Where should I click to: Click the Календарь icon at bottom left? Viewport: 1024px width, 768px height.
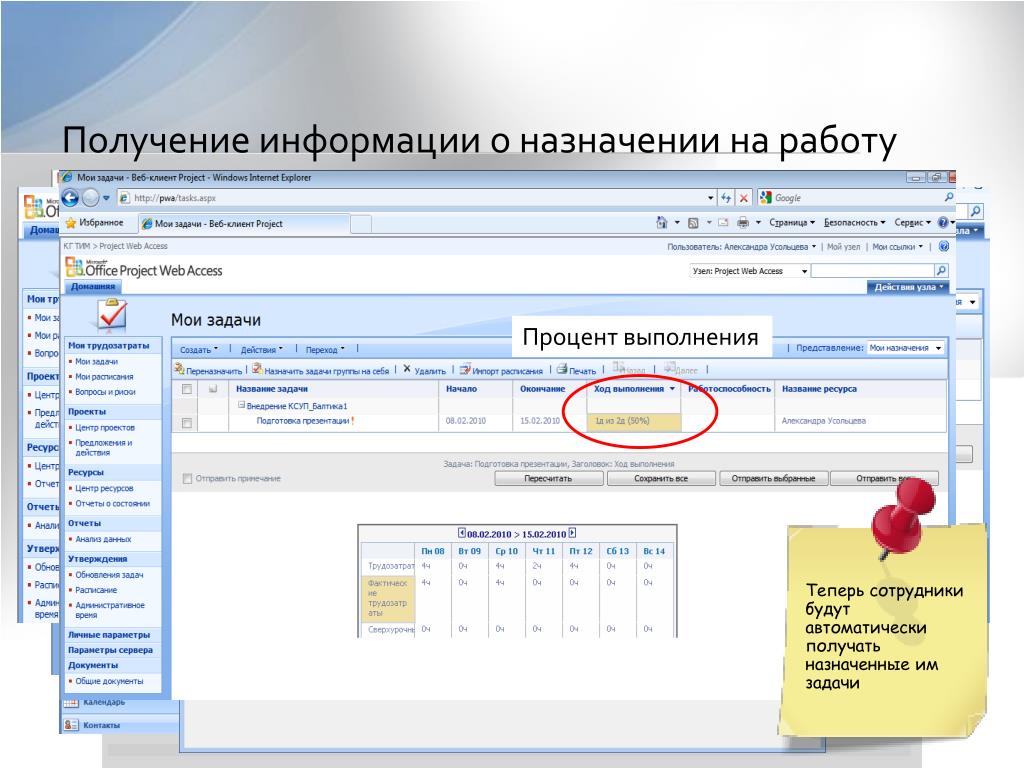71,703
